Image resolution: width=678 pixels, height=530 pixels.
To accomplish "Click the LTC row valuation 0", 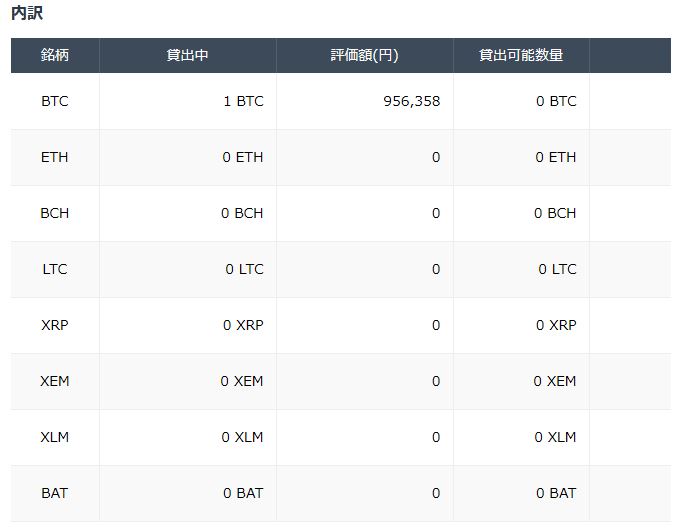I will [436, 269].
